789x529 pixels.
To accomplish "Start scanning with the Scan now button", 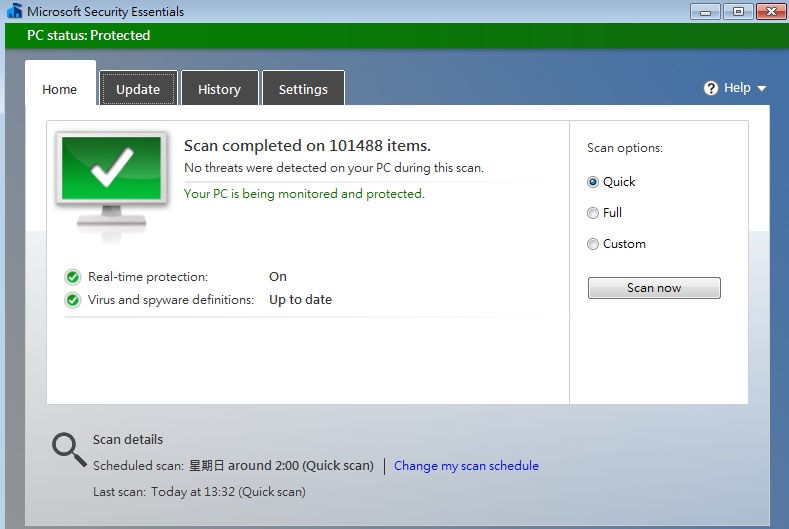I will (x=654, y=288).
